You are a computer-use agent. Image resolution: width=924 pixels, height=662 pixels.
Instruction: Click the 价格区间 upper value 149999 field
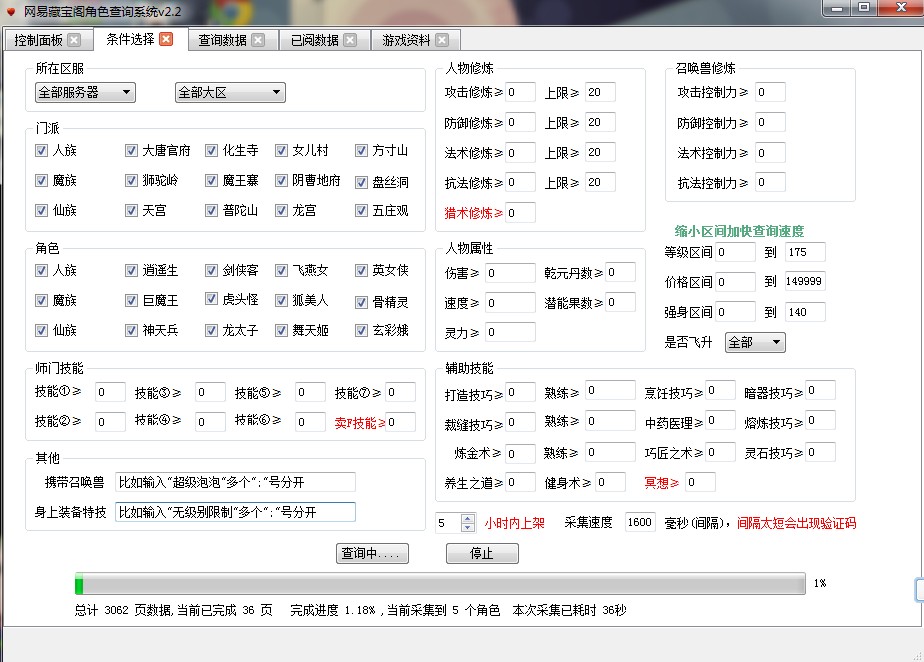pyautogui.click(x=805, y=282)
